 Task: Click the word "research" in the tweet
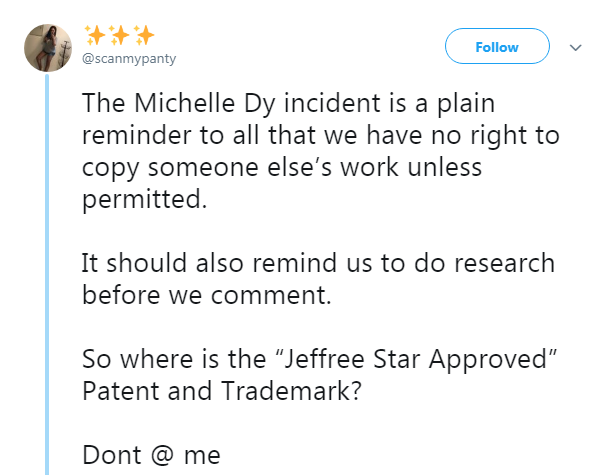[504, 263]
